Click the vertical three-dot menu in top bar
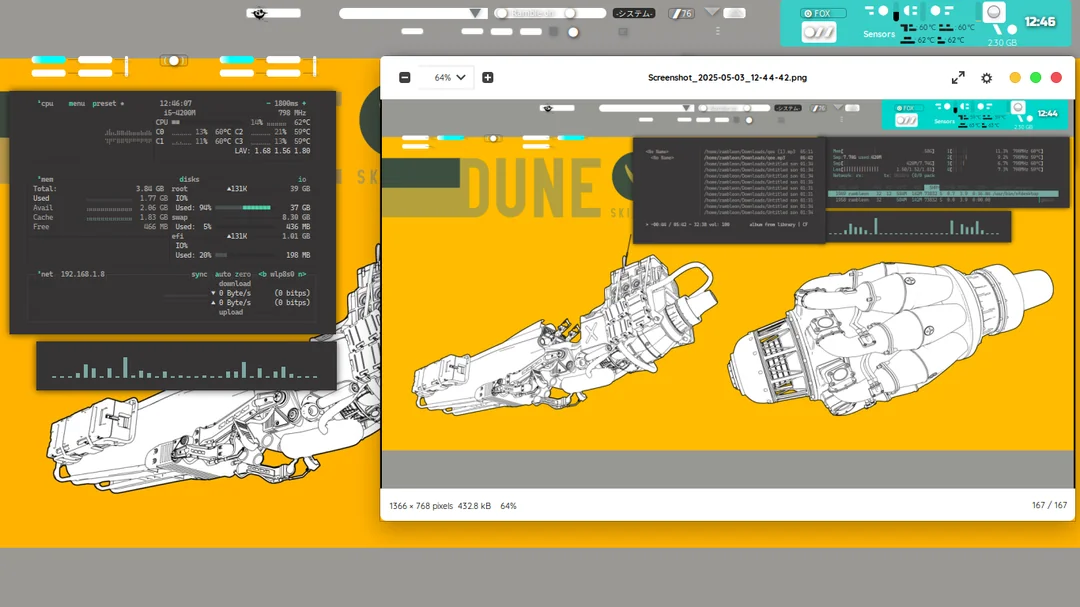This screenshot has width=1080, height=607. (x=718, y=31)
